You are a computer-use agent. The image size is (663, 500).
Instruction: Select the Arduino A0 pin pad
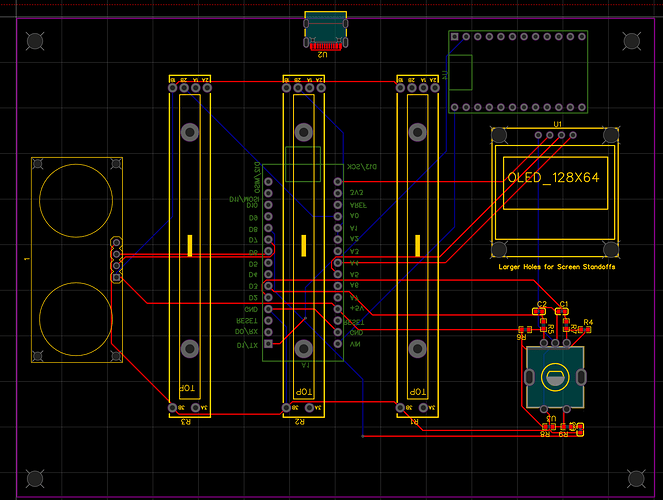pyautogui.click(x=337, y=216)
